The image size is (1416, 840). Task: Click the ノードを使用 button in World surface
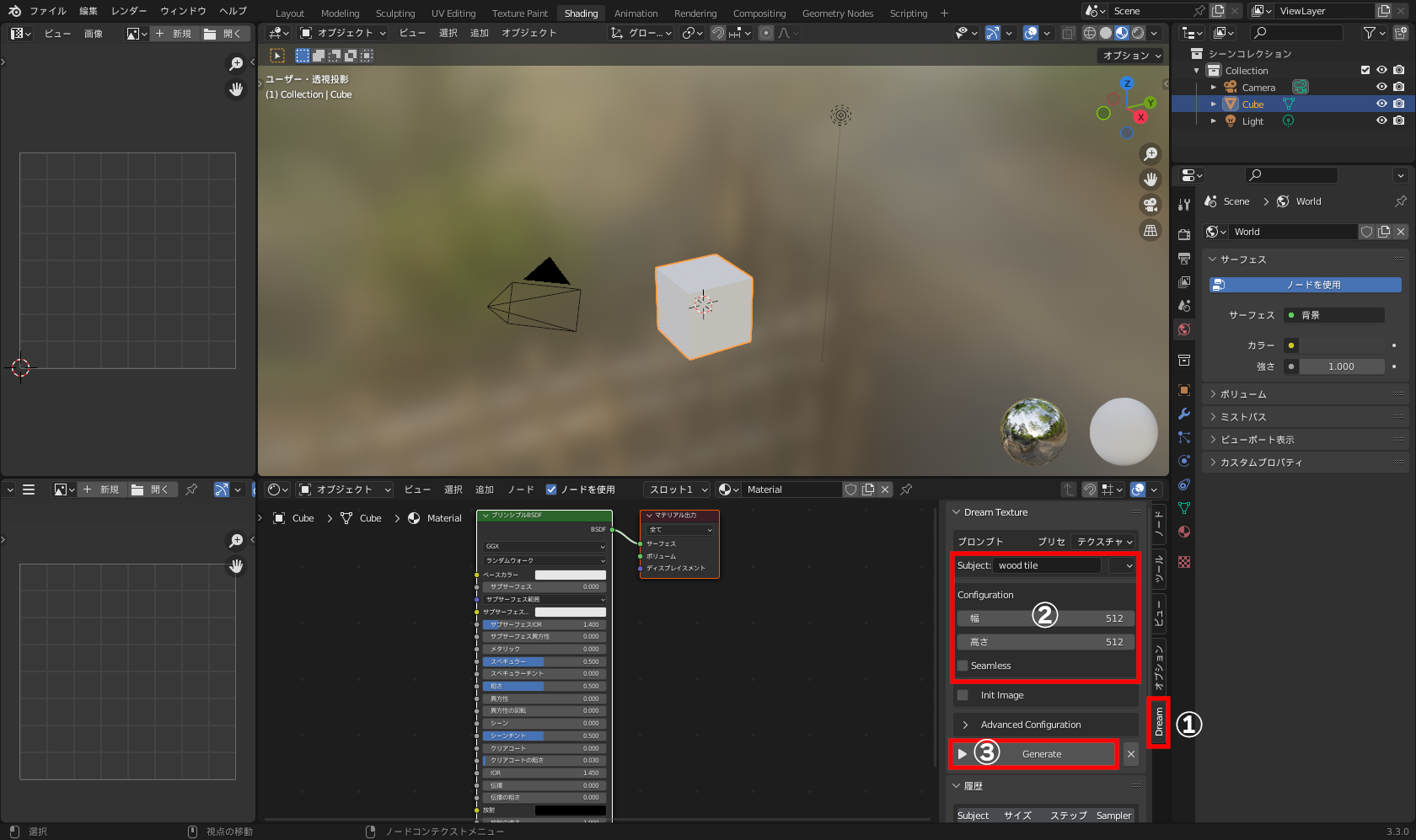pos(1305,285)
